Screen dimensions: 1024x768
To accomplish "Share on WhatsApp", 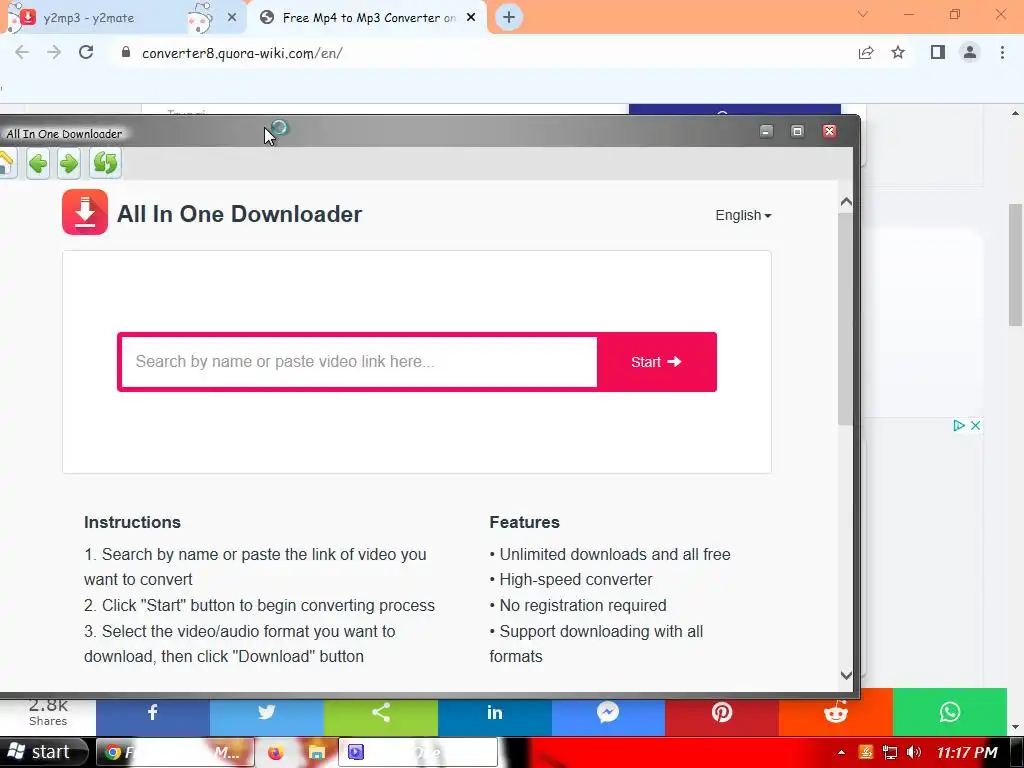I will (950, 712).
